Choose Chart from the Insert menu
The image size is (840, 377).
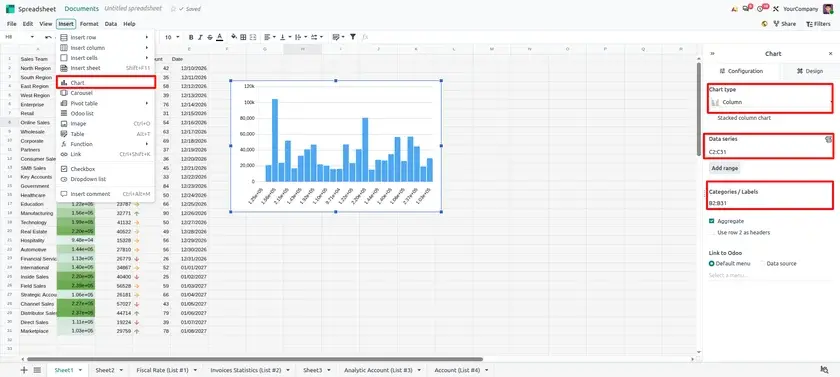pos(106,83)
